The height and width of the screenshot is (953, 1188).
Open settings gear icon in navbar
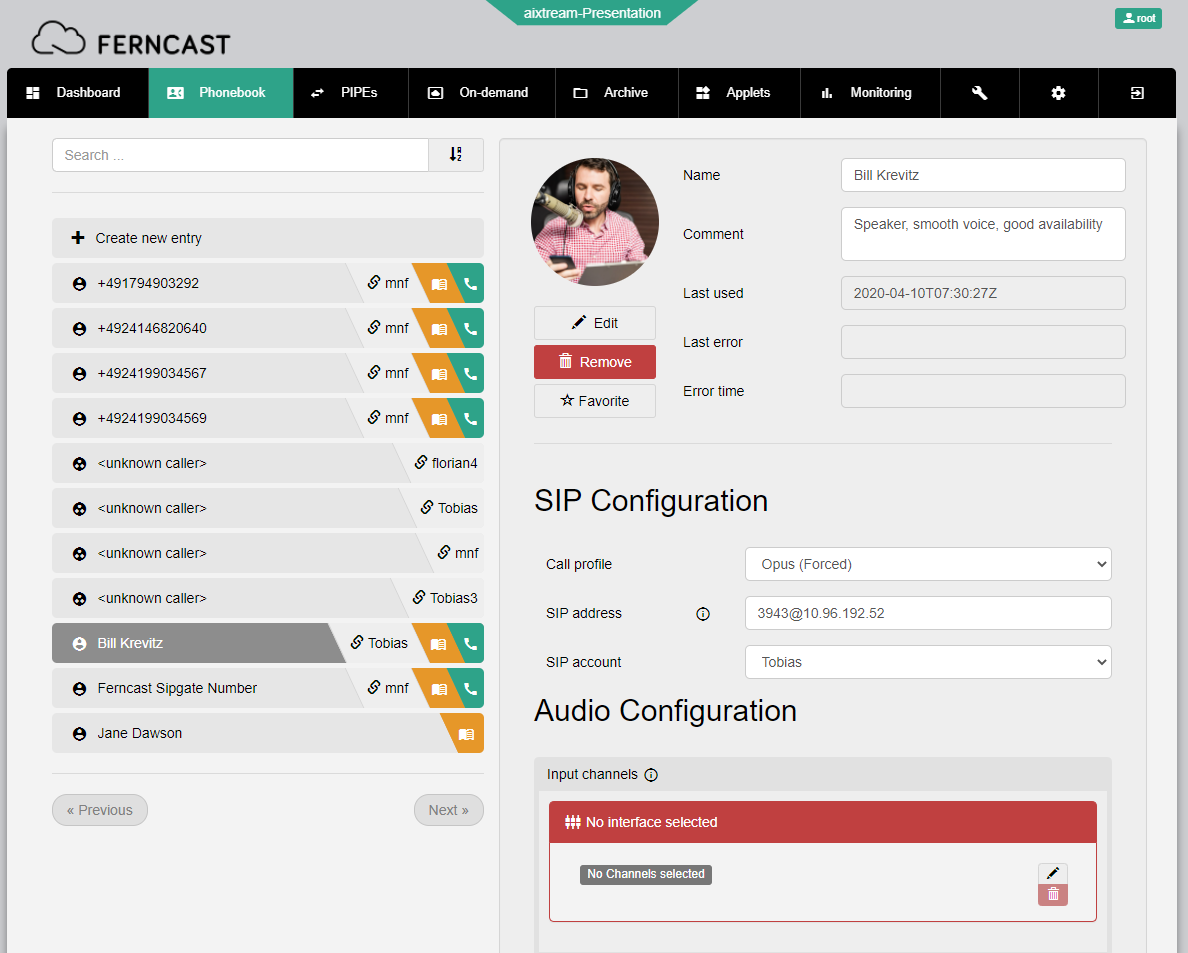point(1058,93)
